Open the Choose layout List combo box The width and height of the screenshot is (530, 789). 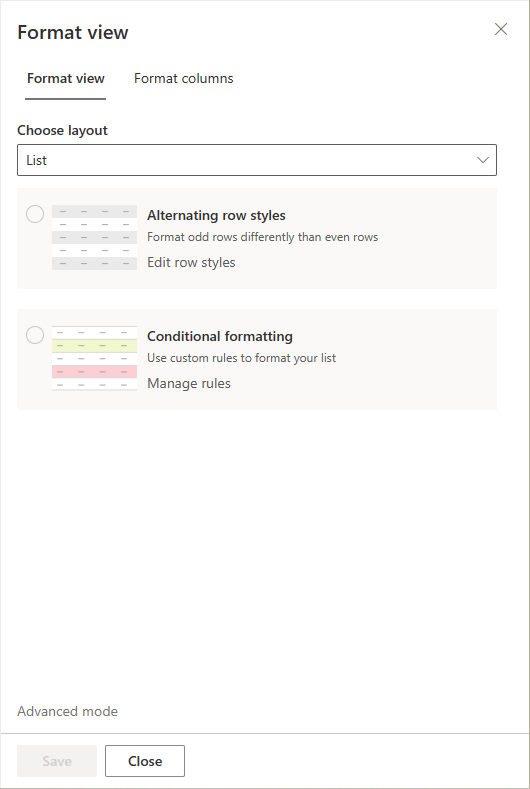pos(257,160)
